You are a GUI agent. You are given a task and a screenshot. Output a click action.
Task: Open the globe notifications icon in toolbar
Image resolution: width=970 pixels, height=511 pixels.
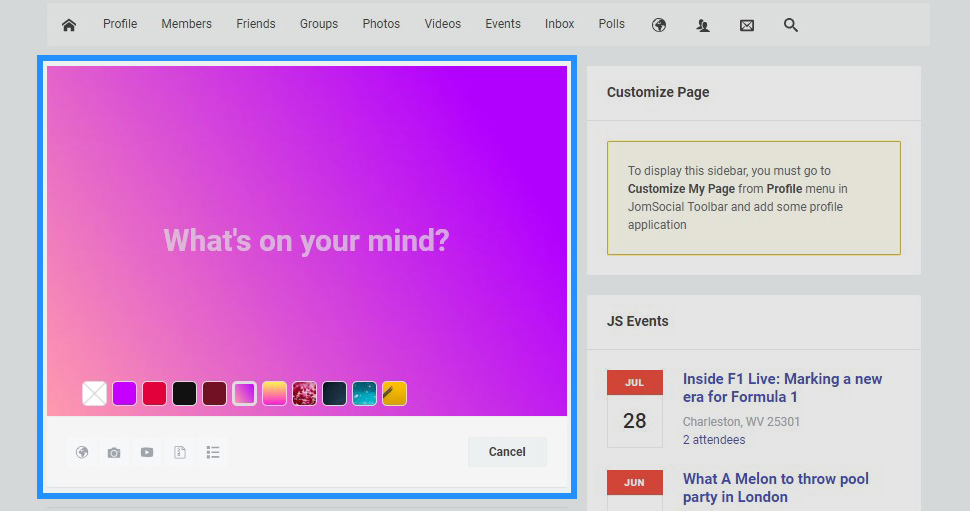[659, 25]
